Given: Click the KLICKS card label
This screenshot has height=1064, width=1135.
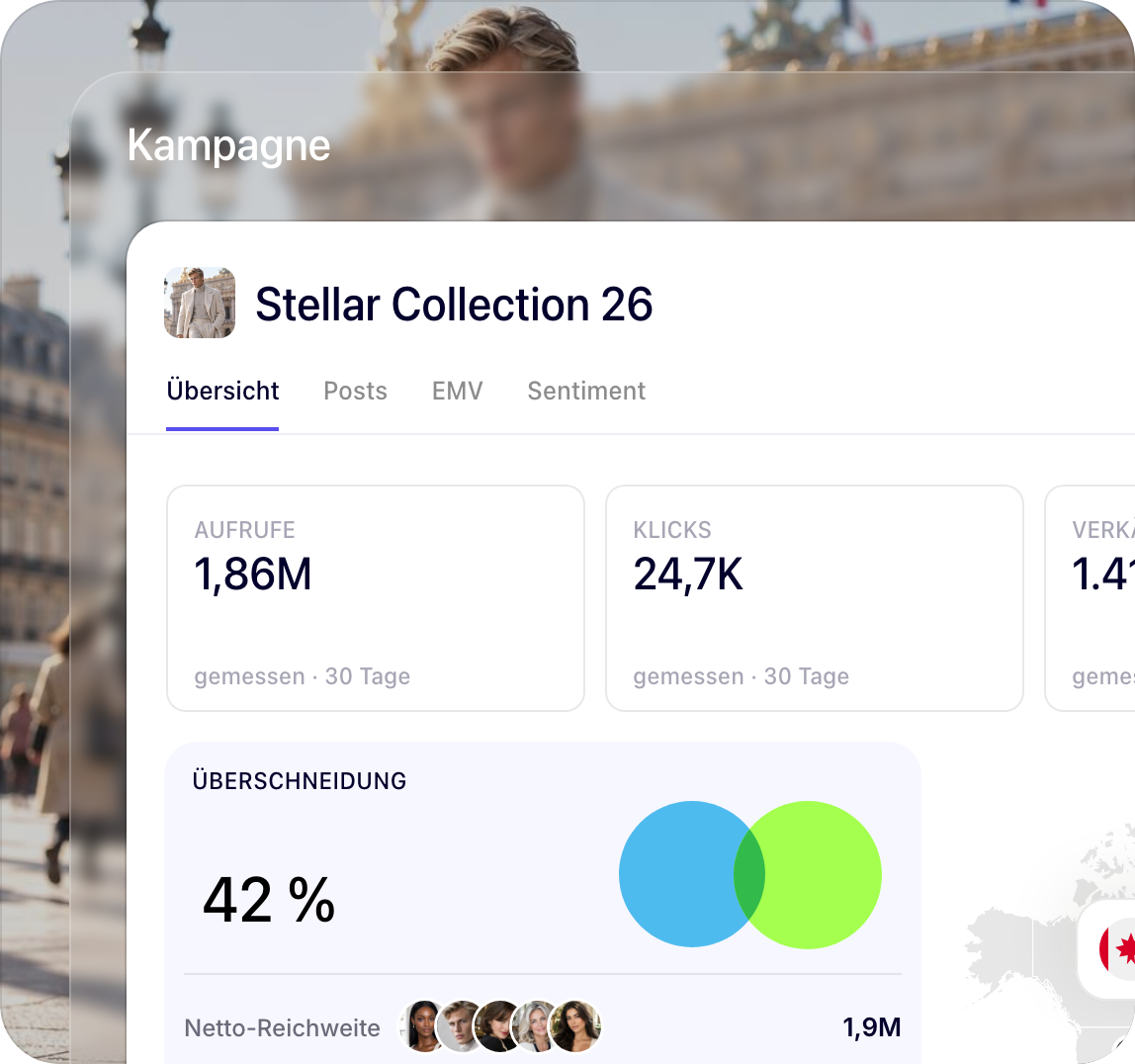Looking at the screenshot, I should (x=672, y=530).
